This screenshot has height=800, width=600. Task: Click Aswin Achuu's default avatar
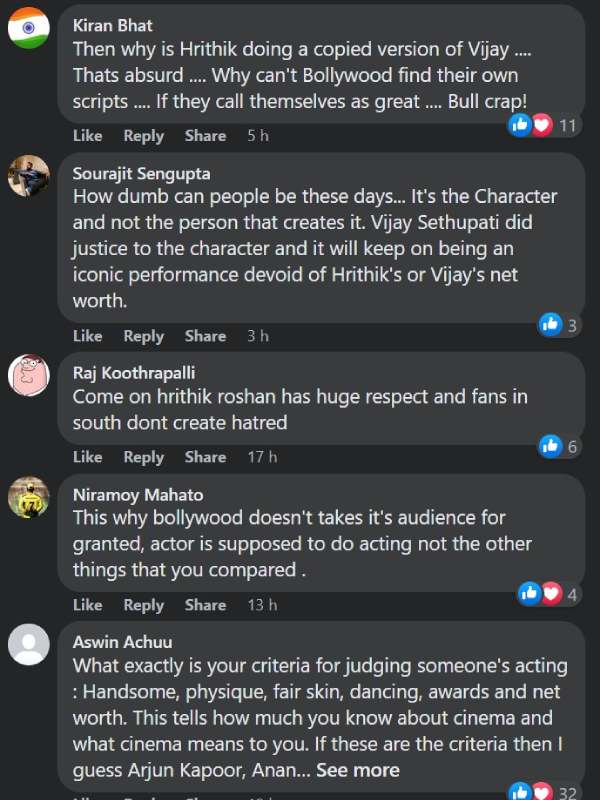coord(29,644)
